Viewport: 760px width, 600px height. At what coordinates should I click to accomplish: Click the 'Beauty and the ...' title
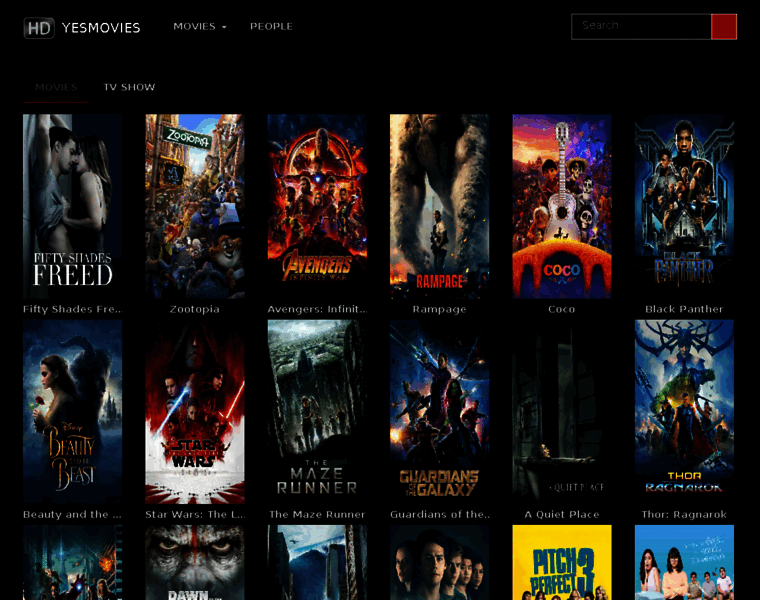pyautogui.click(x=73, y=515)
